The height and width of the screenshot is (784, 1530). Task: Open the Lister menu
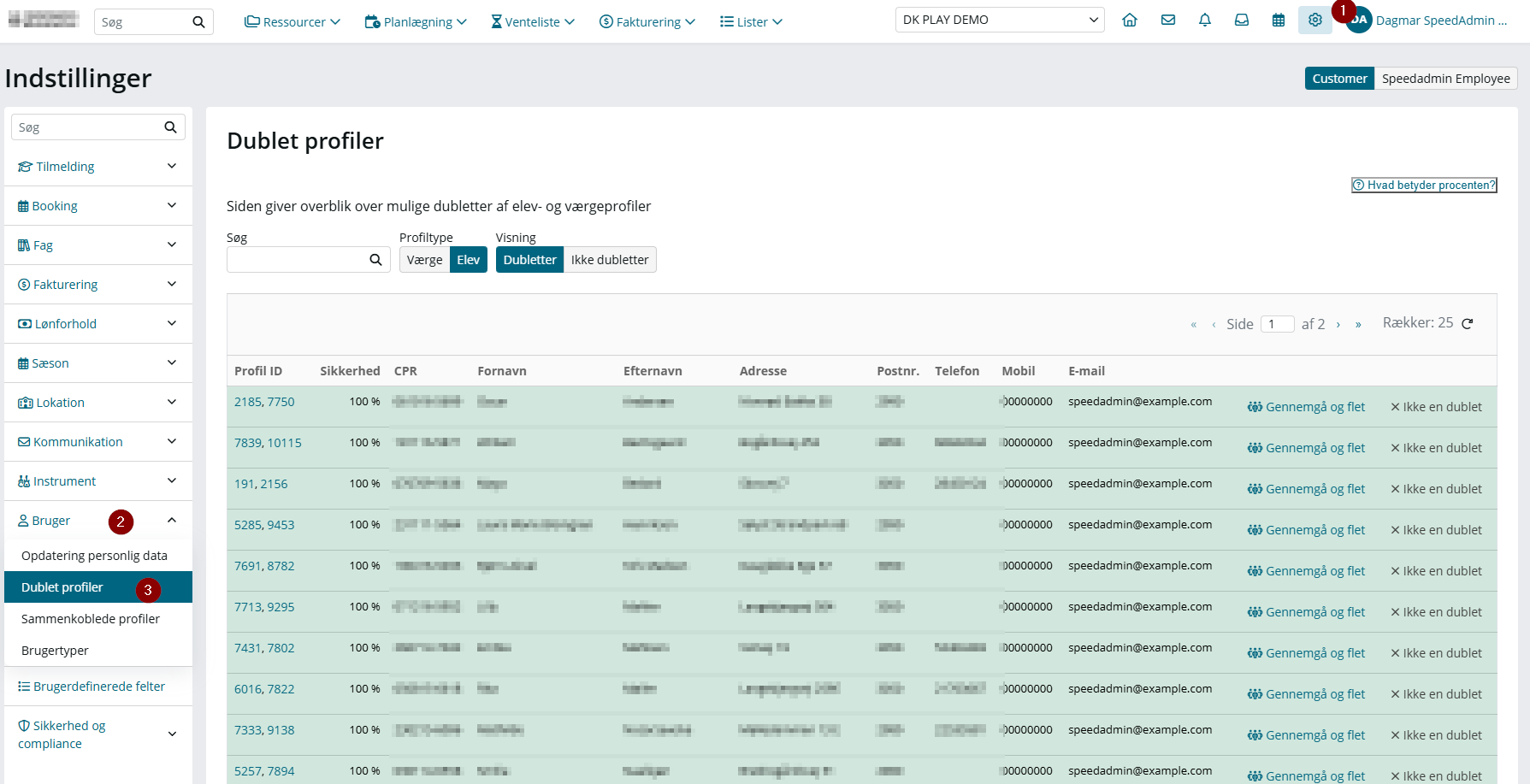point(751,22)
